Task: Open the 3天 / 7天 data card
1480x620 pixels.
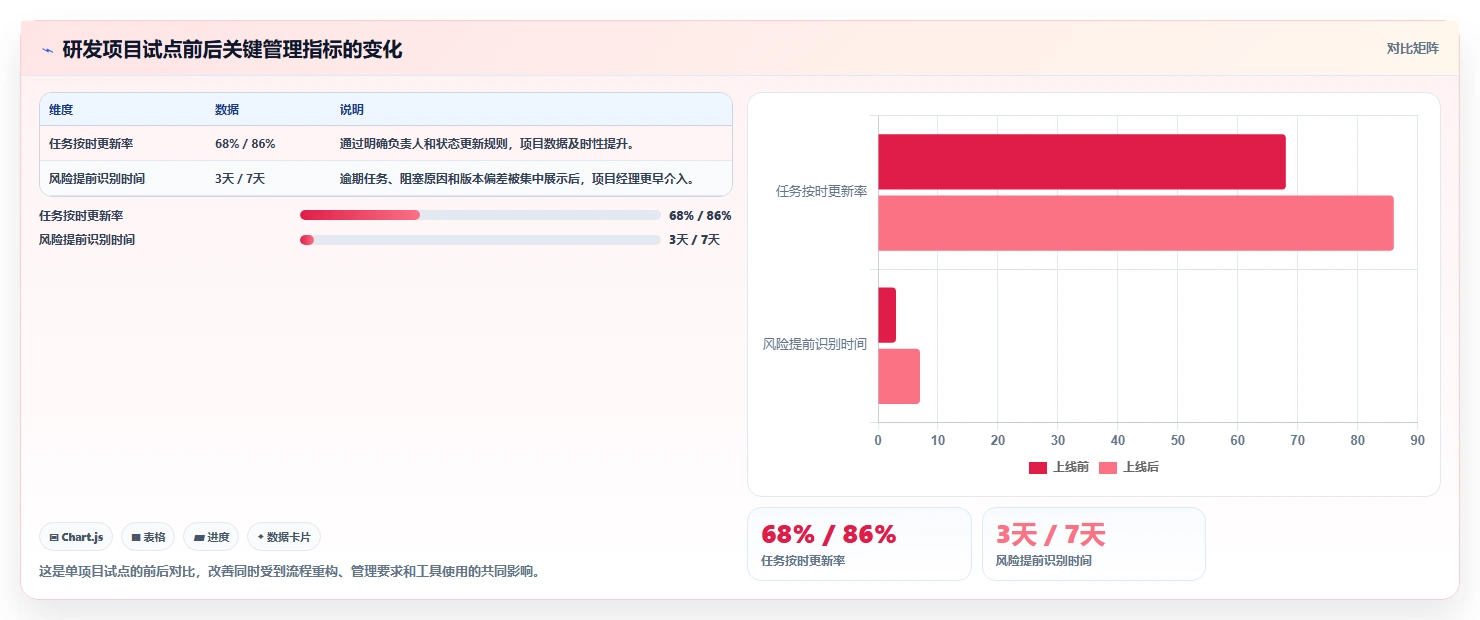Action: tap(1093, 544)
